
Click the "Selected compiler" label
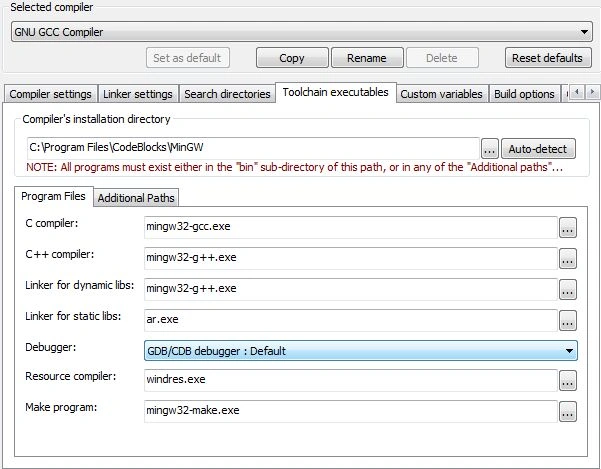(x=51, y=7)
